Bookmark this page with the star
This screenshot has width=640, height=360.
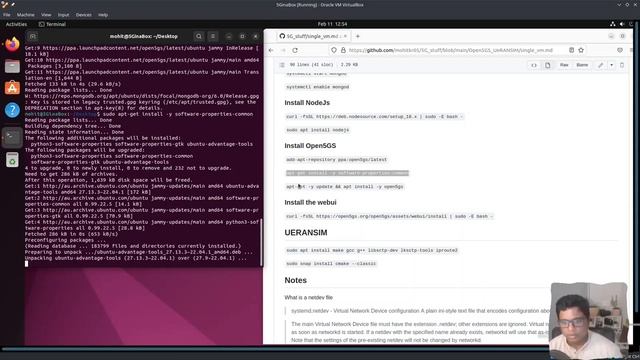tap(581, 50)
